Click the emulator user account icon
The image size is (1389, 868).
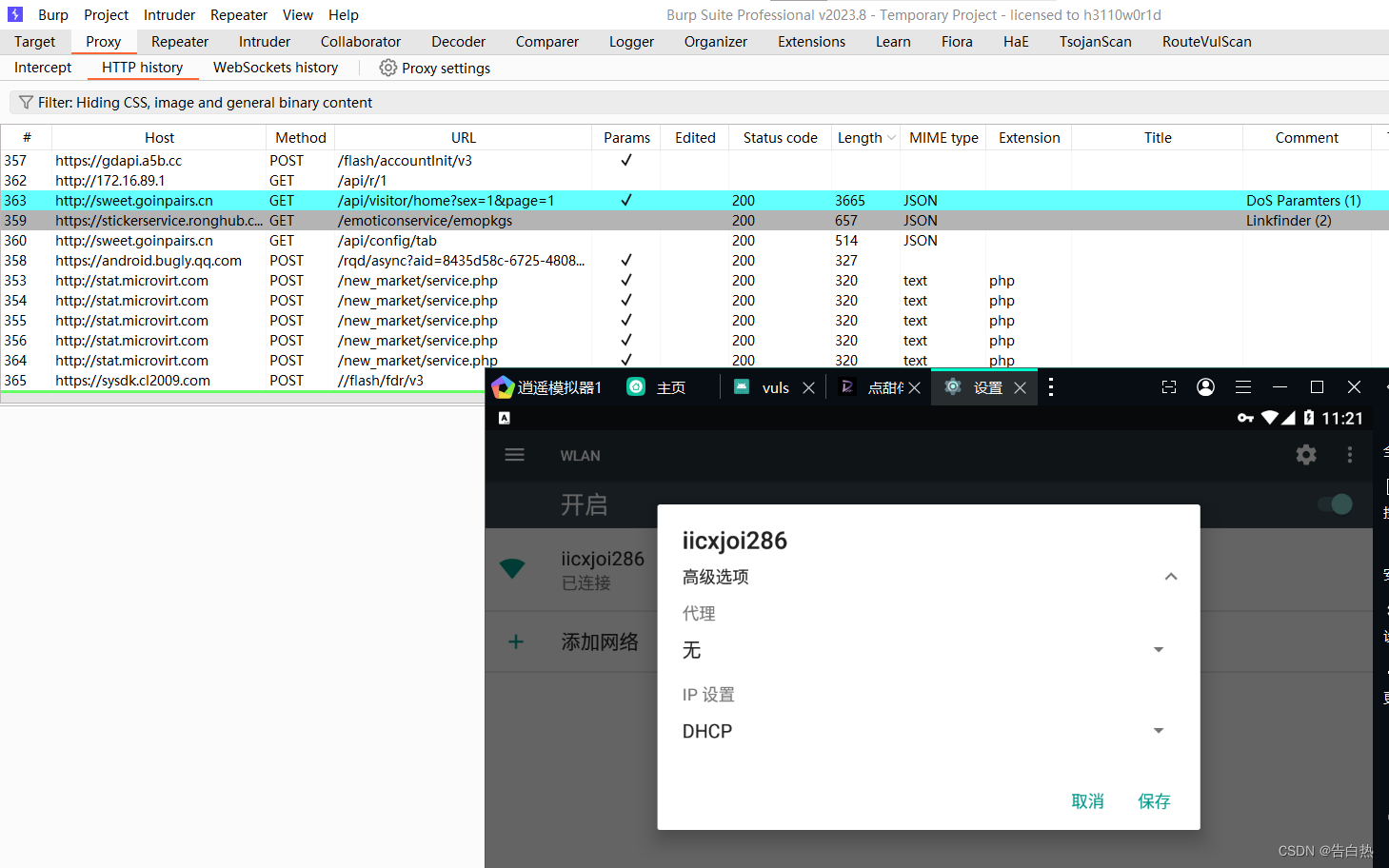click(x=1205, y=387)
